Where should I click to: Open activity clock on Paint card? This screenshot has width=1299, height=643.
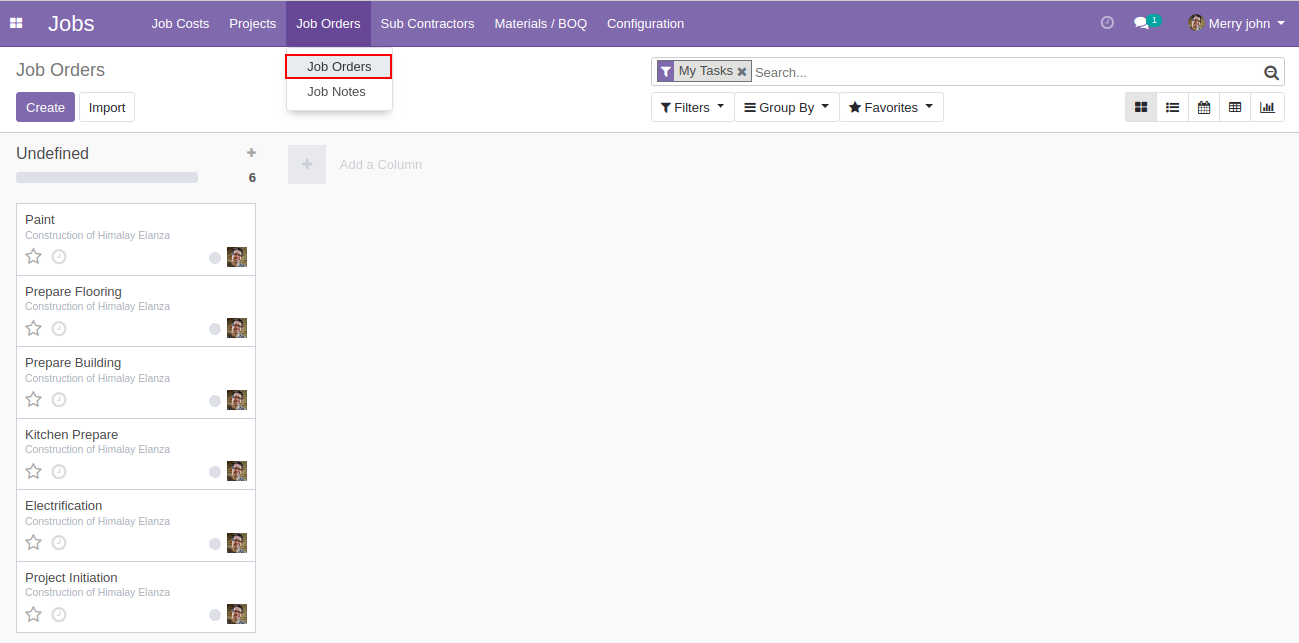[59, 257]
